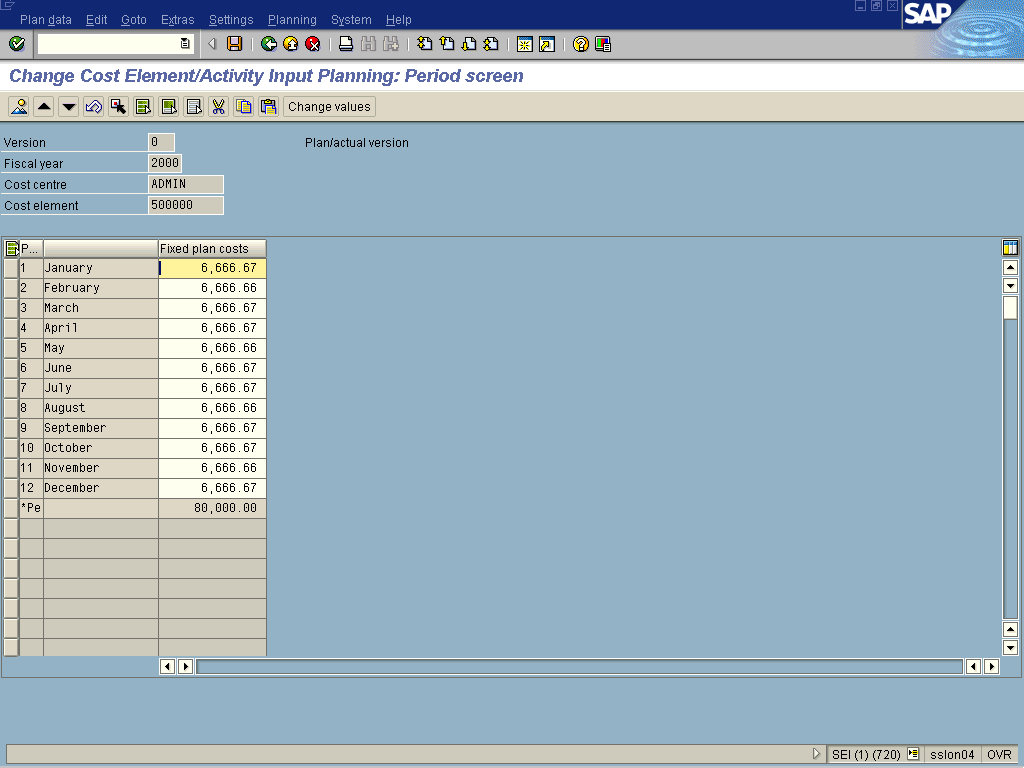Screen dimensions: 1024x768
Task: Expand status bar message area triangle
Action: point(817,755)
